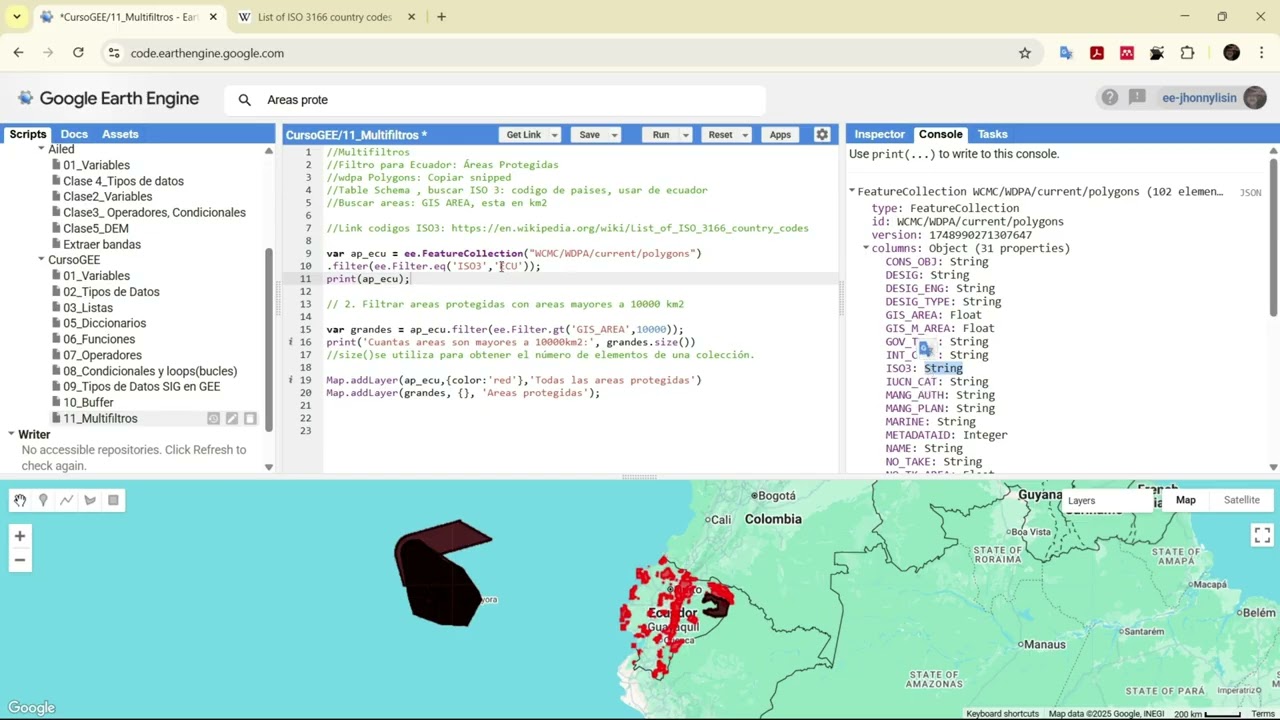Open the Clase5_DEM script

(x=96, y=228)
